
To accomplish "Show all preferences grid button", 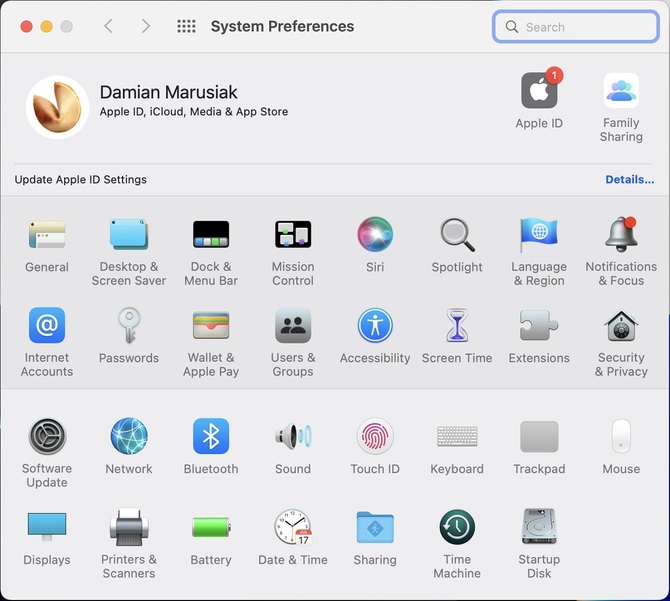I will pos(186,26).
